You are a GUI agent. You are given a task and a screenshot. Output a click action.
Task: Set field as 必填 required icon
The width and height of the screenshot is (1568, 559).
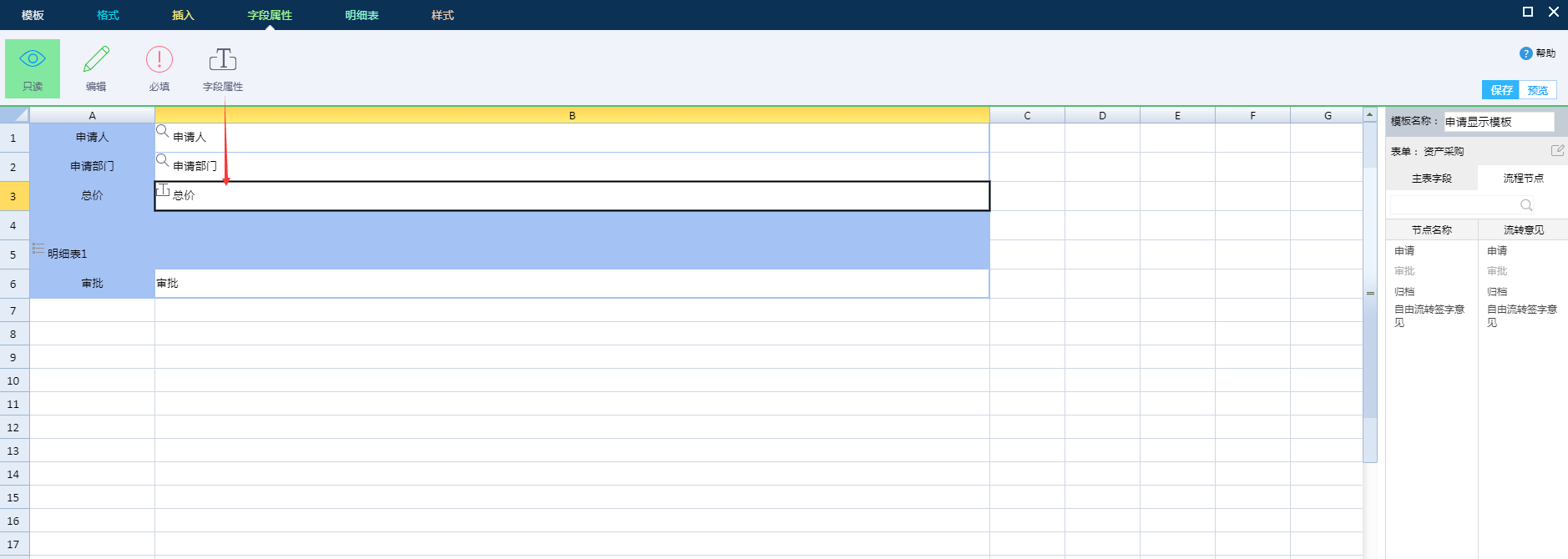click(x=159, y=60)
